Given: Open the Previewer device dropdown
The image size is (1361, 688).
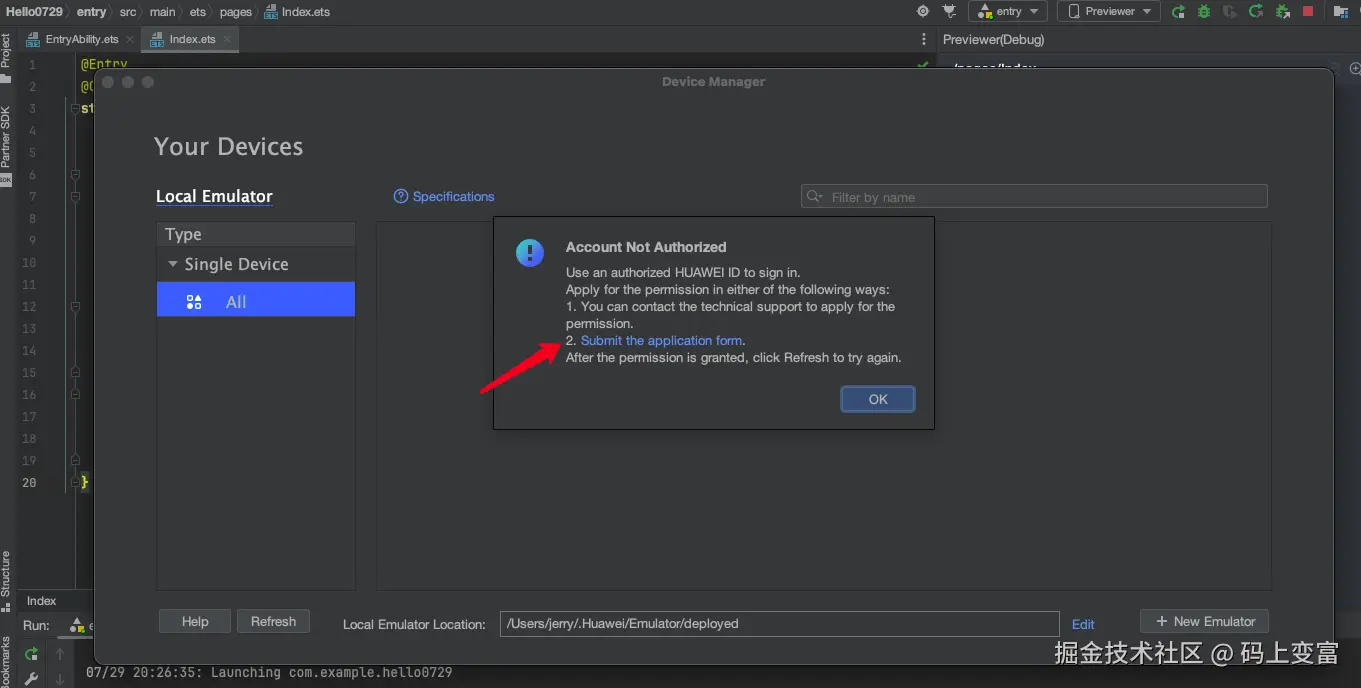Looking at the screenshot, I should (x=1108, y=11).
